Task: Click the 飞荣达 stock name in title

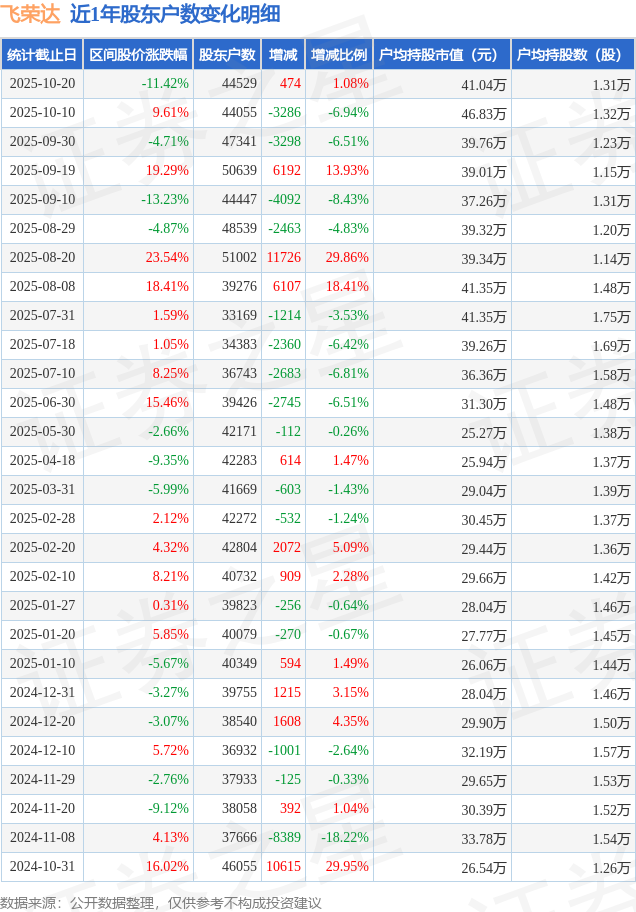Action: point(31,14)
